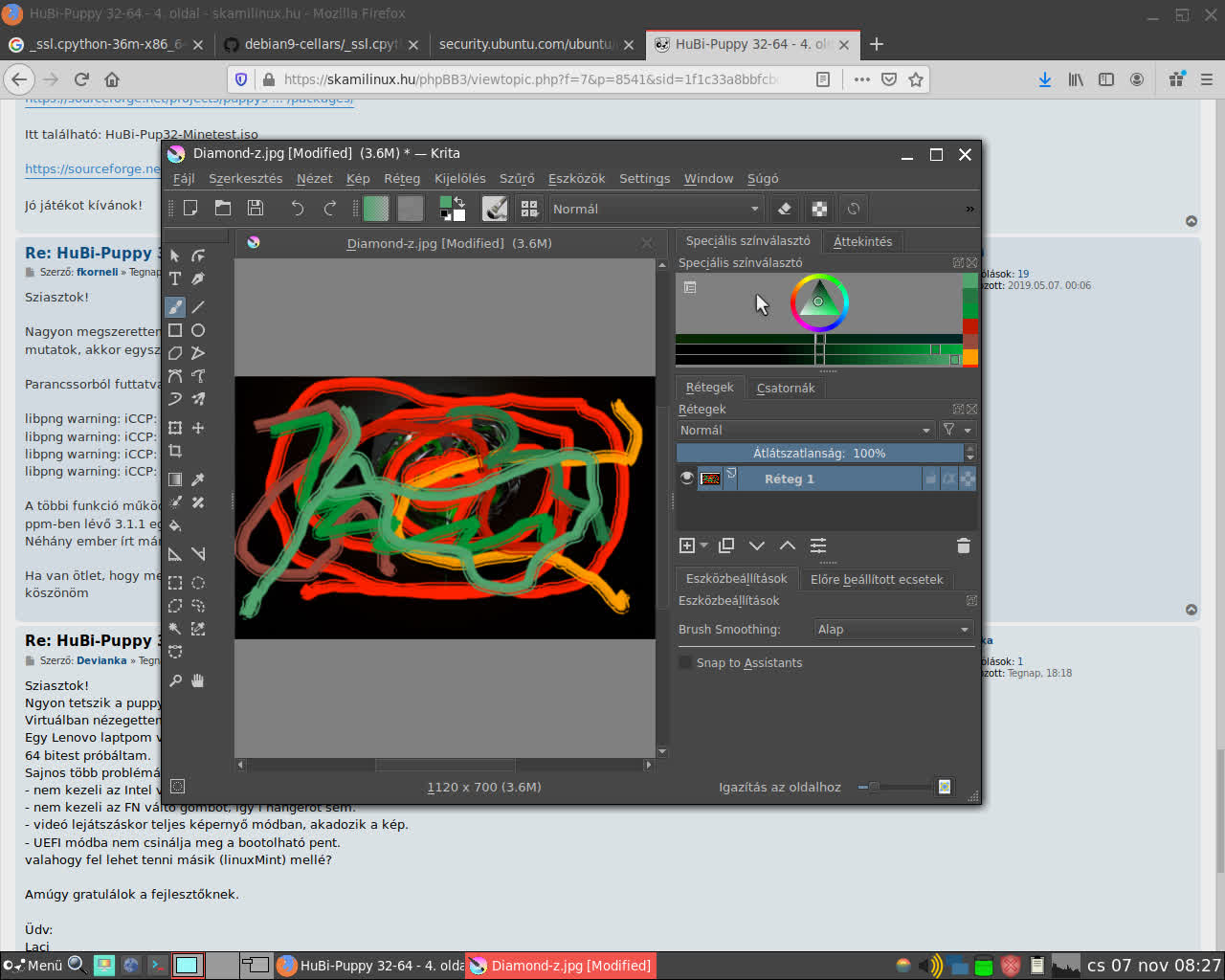Select the Calligraphy tool
Screen dimensions: 1225x980
coord(198,278)
